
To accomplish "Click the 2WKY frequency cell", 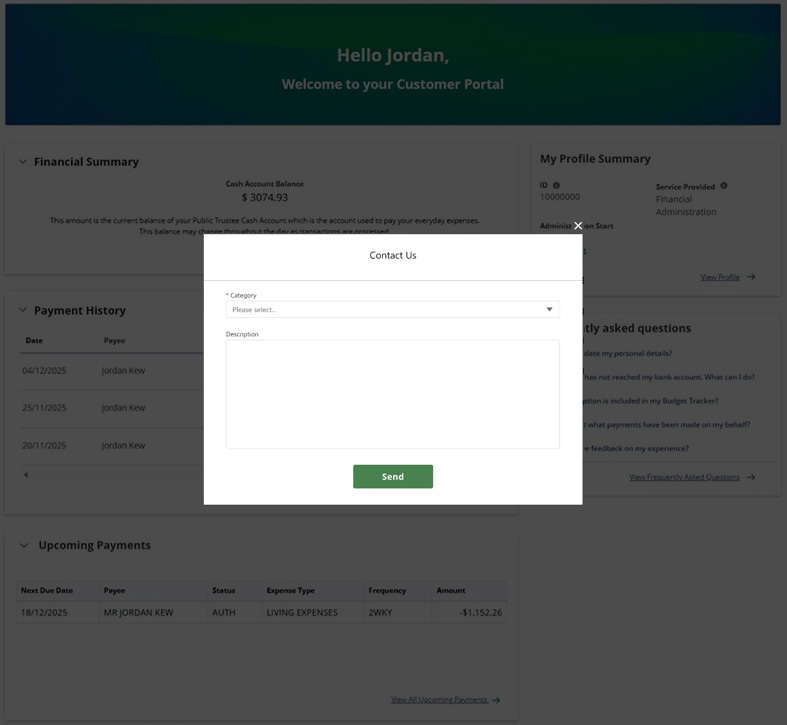I will click(x=380, y=613).
